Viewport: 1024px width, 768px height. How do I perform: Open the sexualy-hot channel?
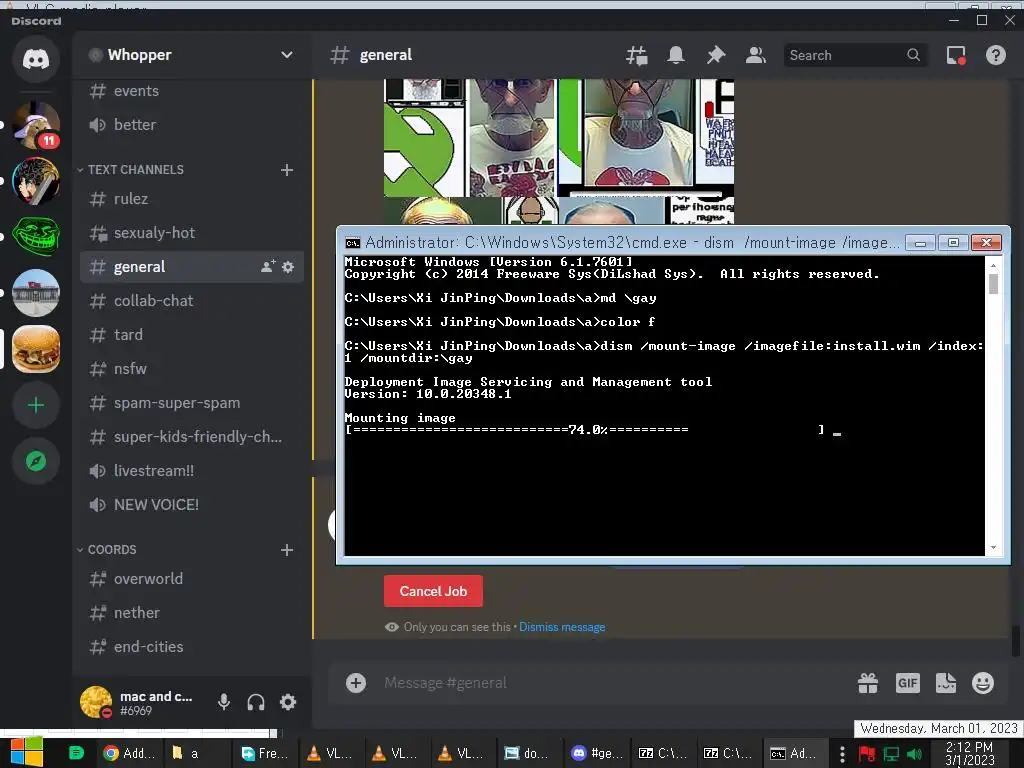pos(191,233)
